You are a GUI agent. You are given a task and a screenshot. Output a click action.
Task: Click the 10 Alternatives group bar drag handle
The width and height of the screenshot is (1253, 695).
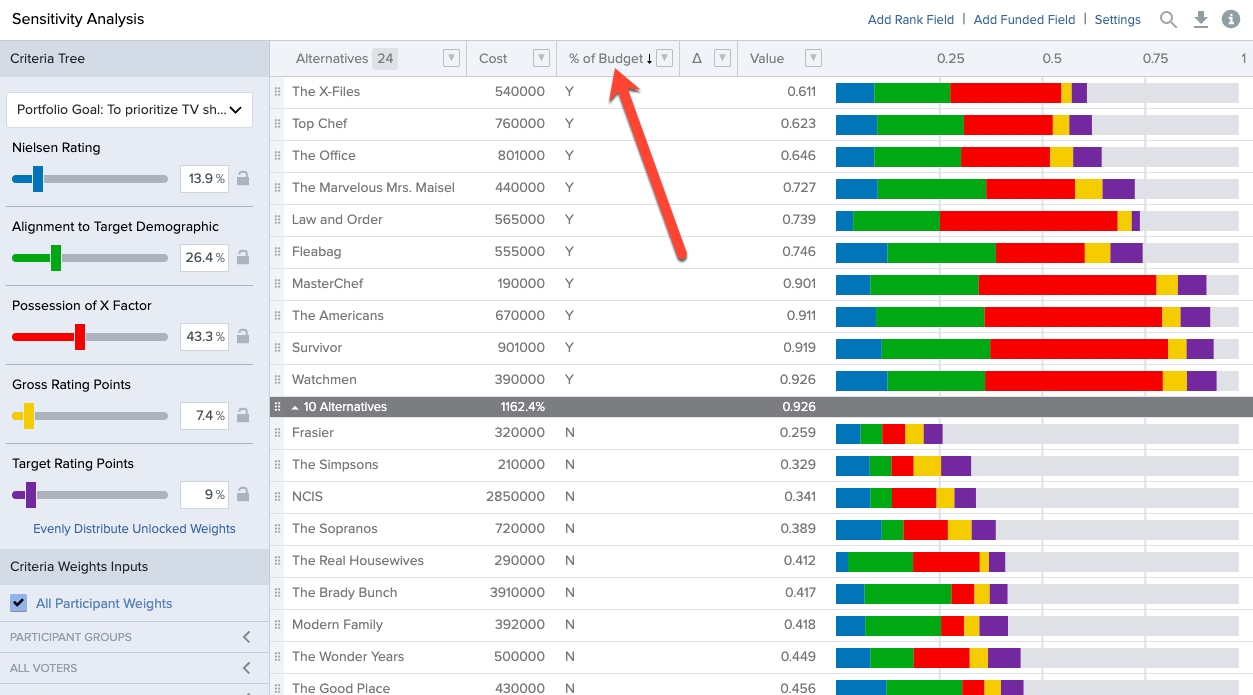pyautogui.click(x=277, y=407)
